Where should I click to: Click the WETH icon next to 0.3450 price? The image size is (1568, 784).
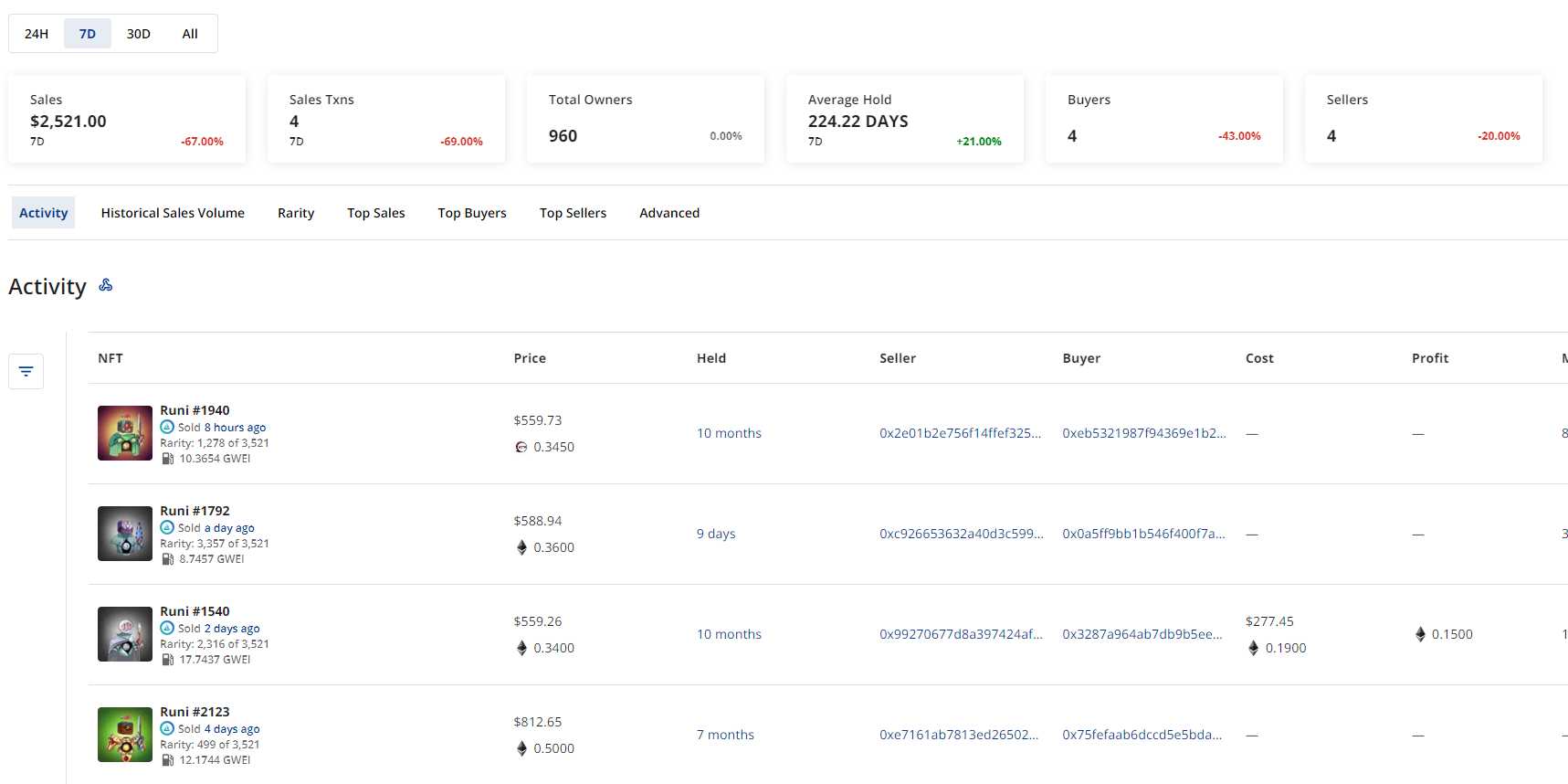pyautogui.click(x=521, y=447)
